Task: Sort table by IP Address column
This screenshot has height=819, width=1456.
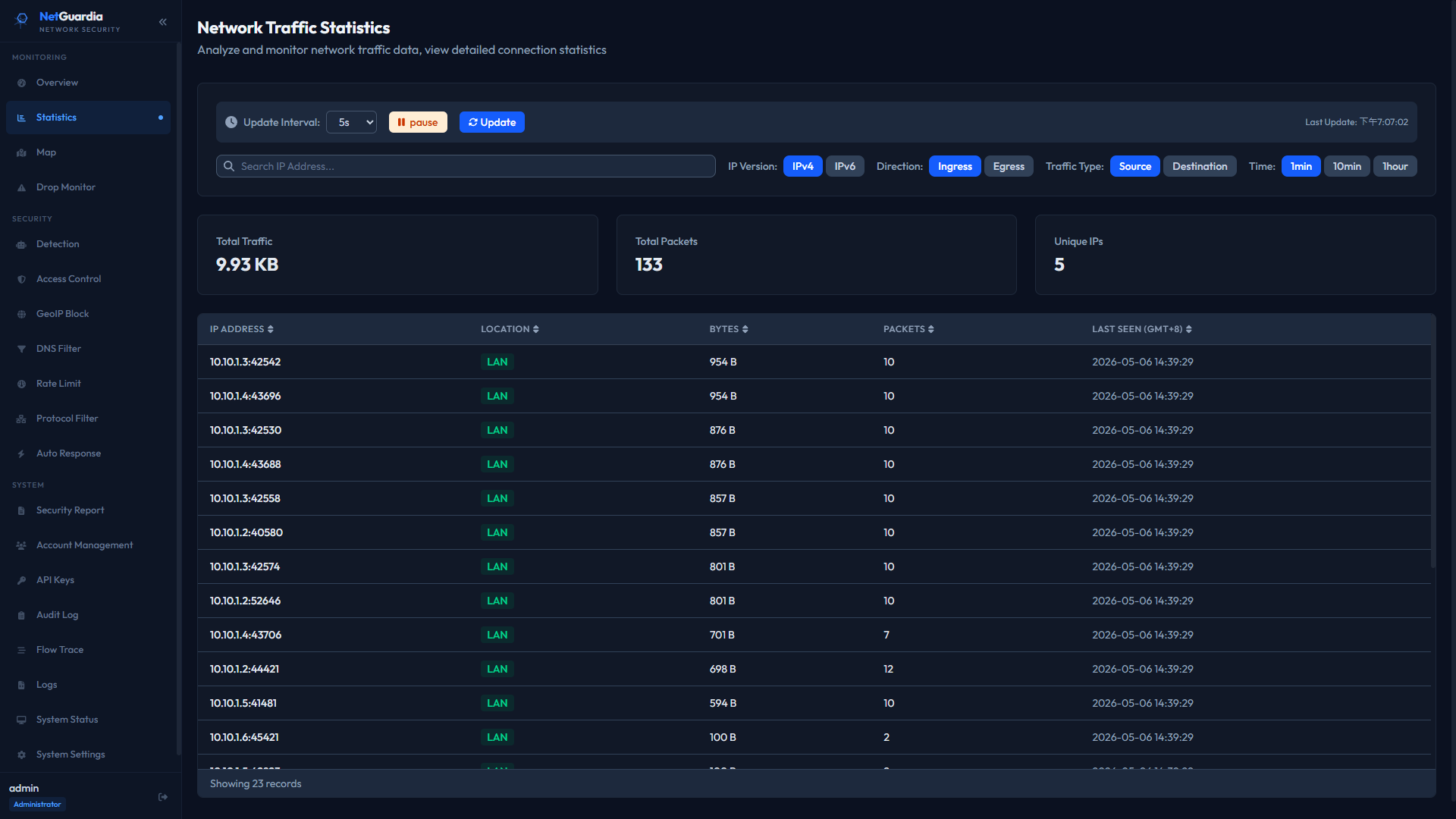Action: (x=242, y=329)
